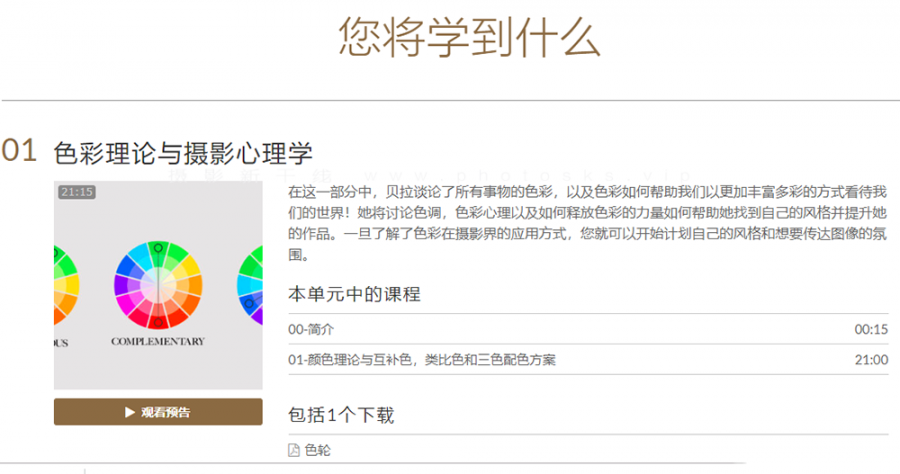Click the 01 unit number
900x474 pixels.
coord(19,151)
